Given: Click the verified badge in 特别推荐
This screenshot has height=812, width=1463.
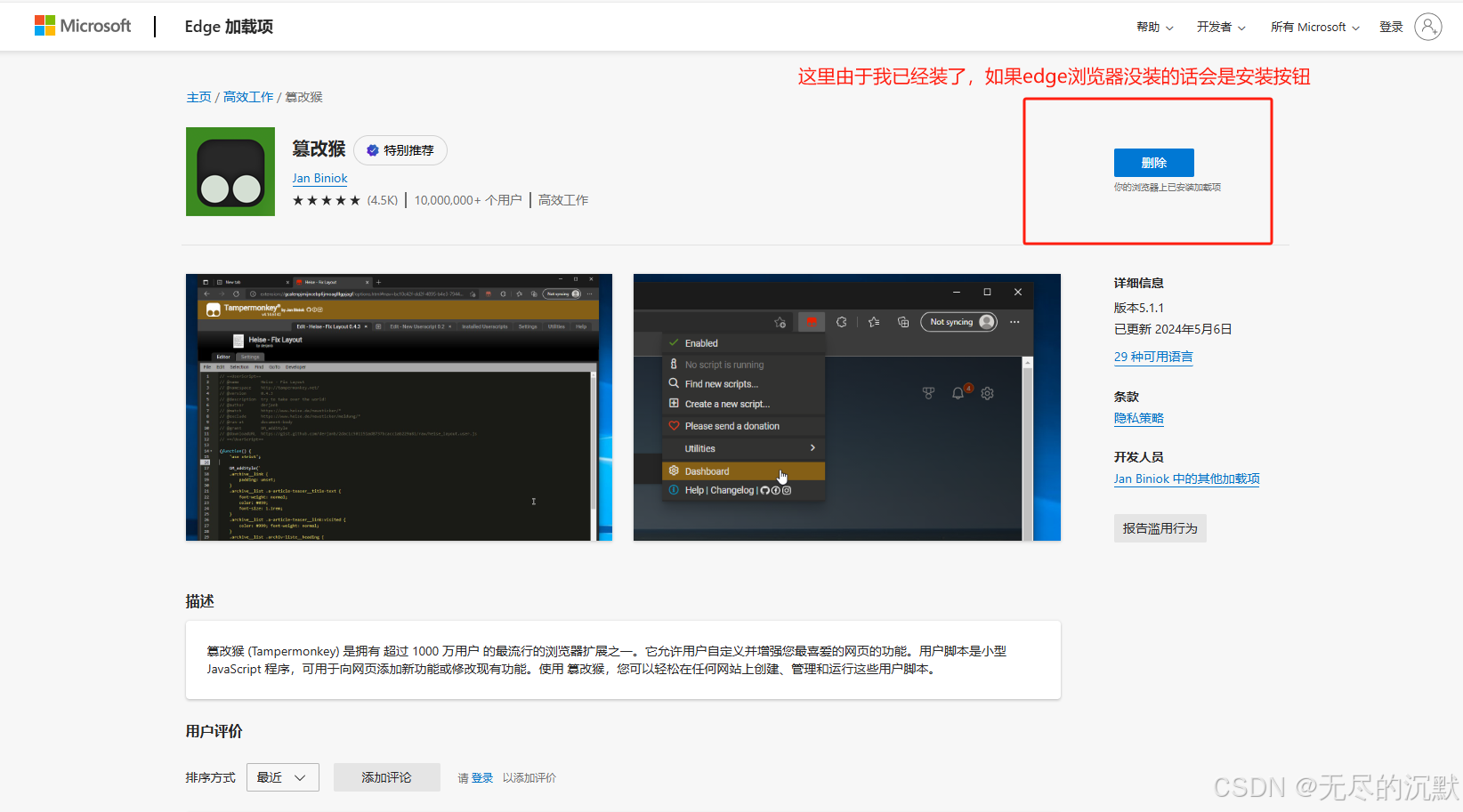Looking at the screenshot, I should 373,150.
